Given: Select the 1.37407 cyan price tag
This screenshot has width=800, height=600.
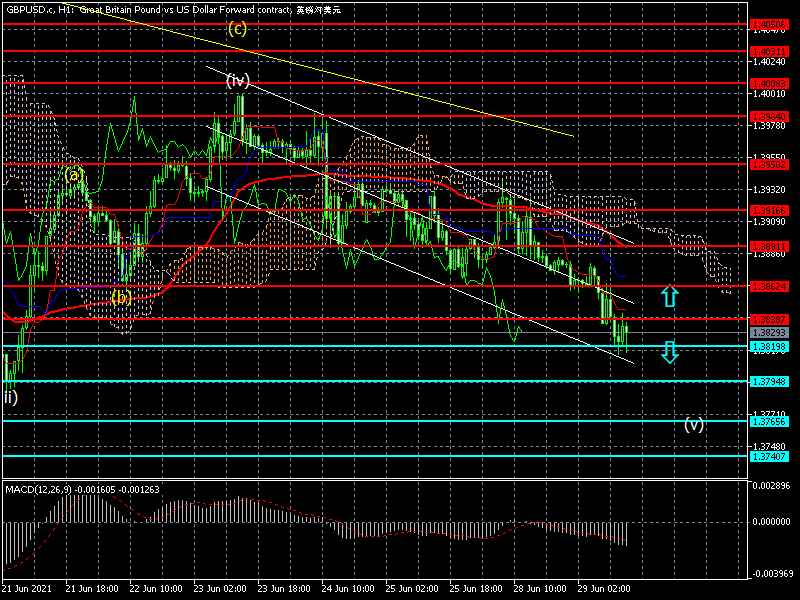Looking at the screenshot, I should tap(769, 456).
